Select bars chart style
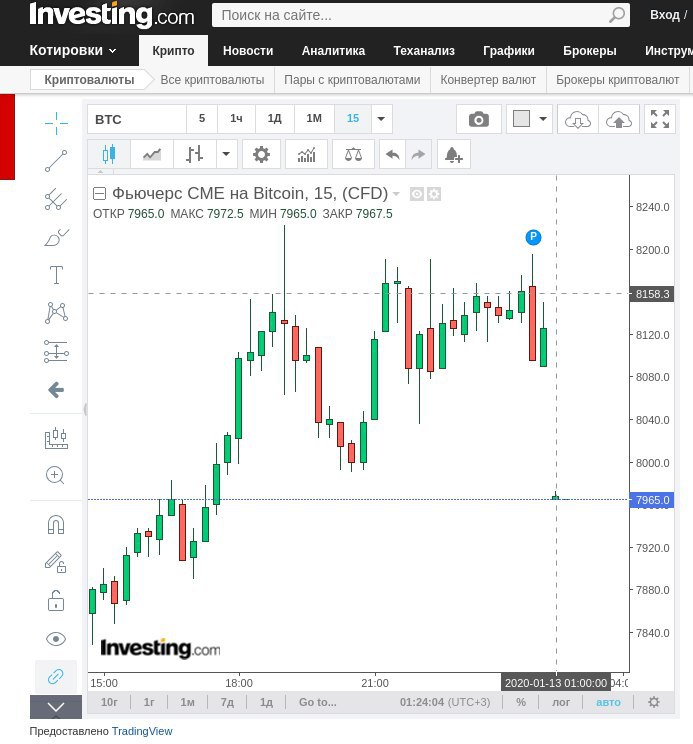Image resolution: width=693 pixels, height=744 pixels. (x=194, y=154)
